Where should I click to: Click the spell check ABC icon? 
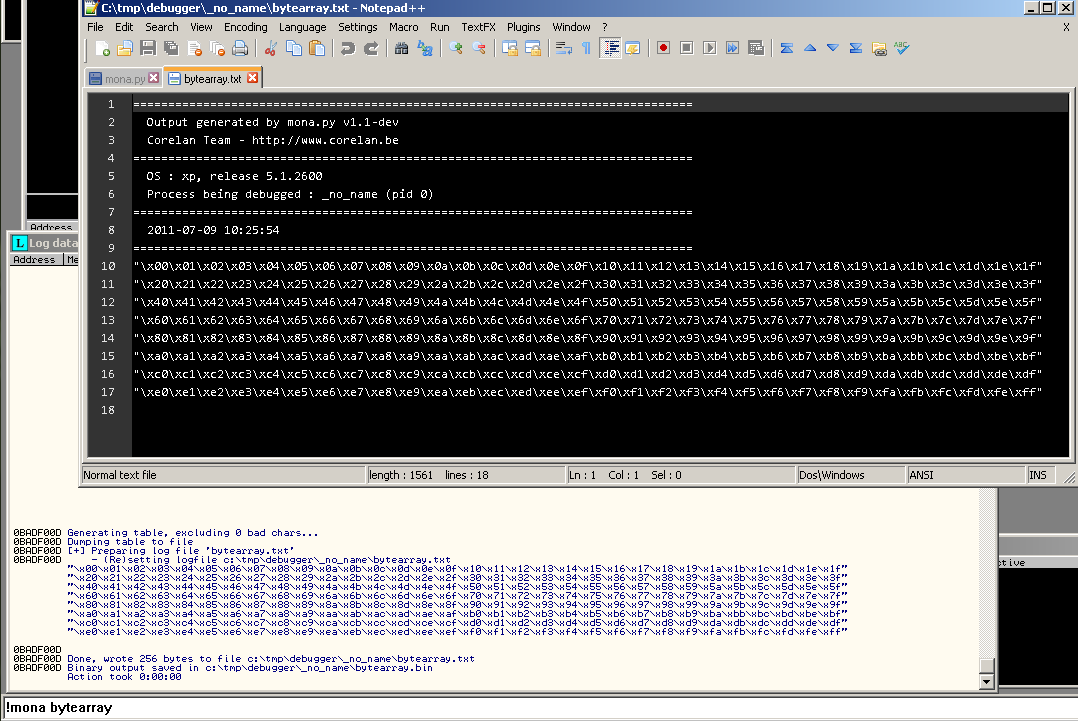click(902, 48)
